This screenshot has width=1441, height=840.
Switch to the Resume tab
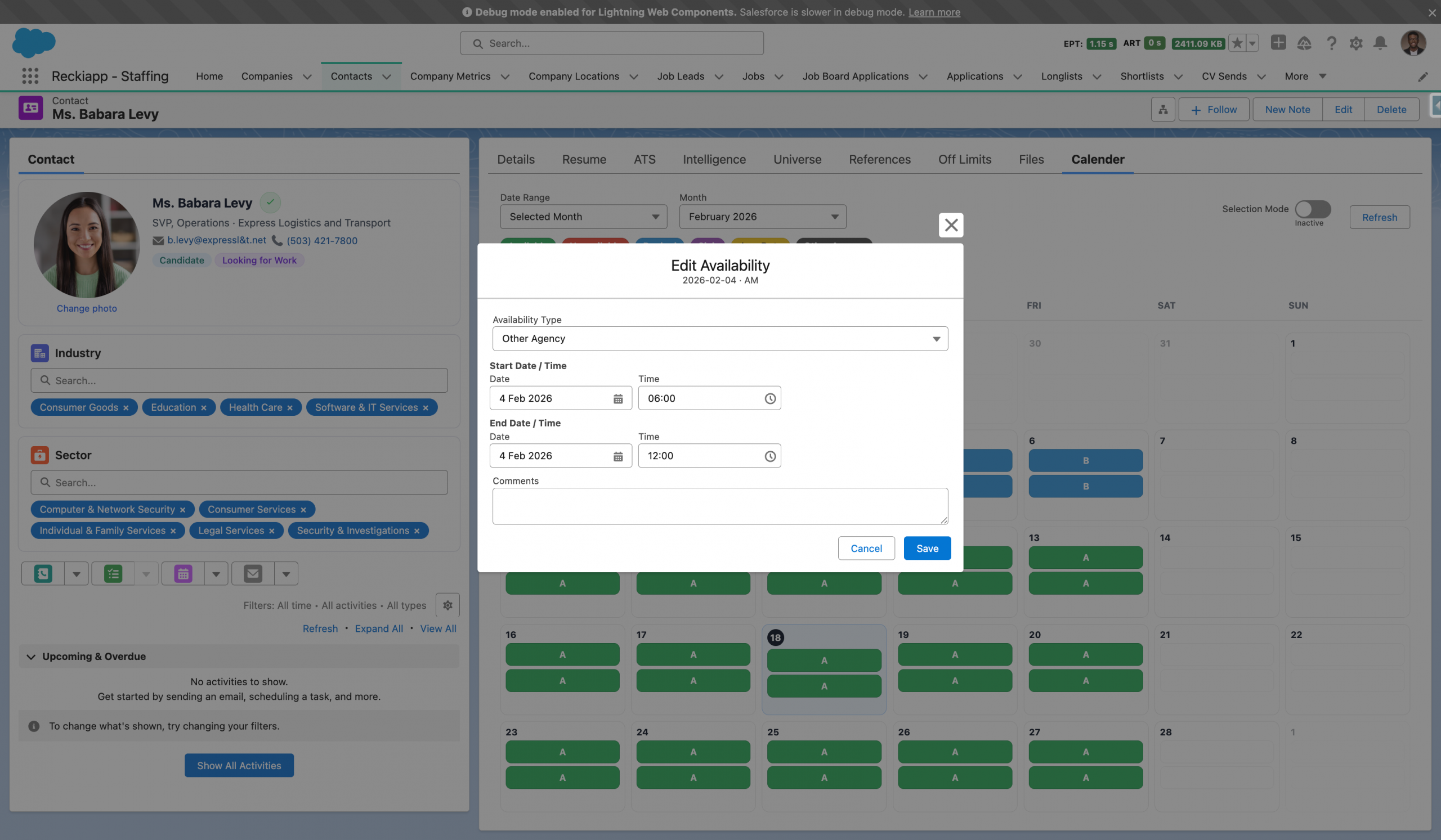point(584,159)
